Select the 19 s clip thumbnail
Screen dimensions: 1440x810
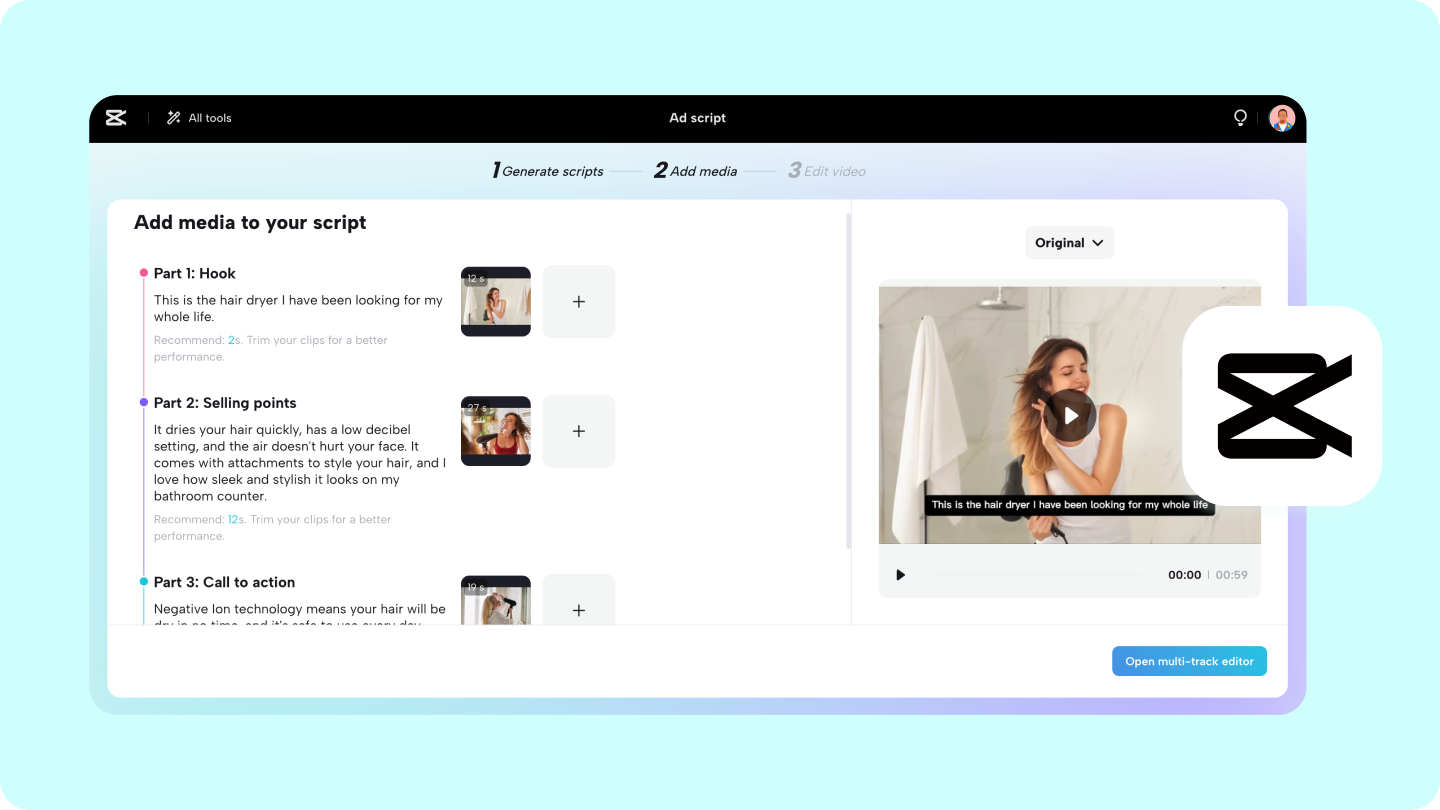pyautogui.click(x=496, y=600)
